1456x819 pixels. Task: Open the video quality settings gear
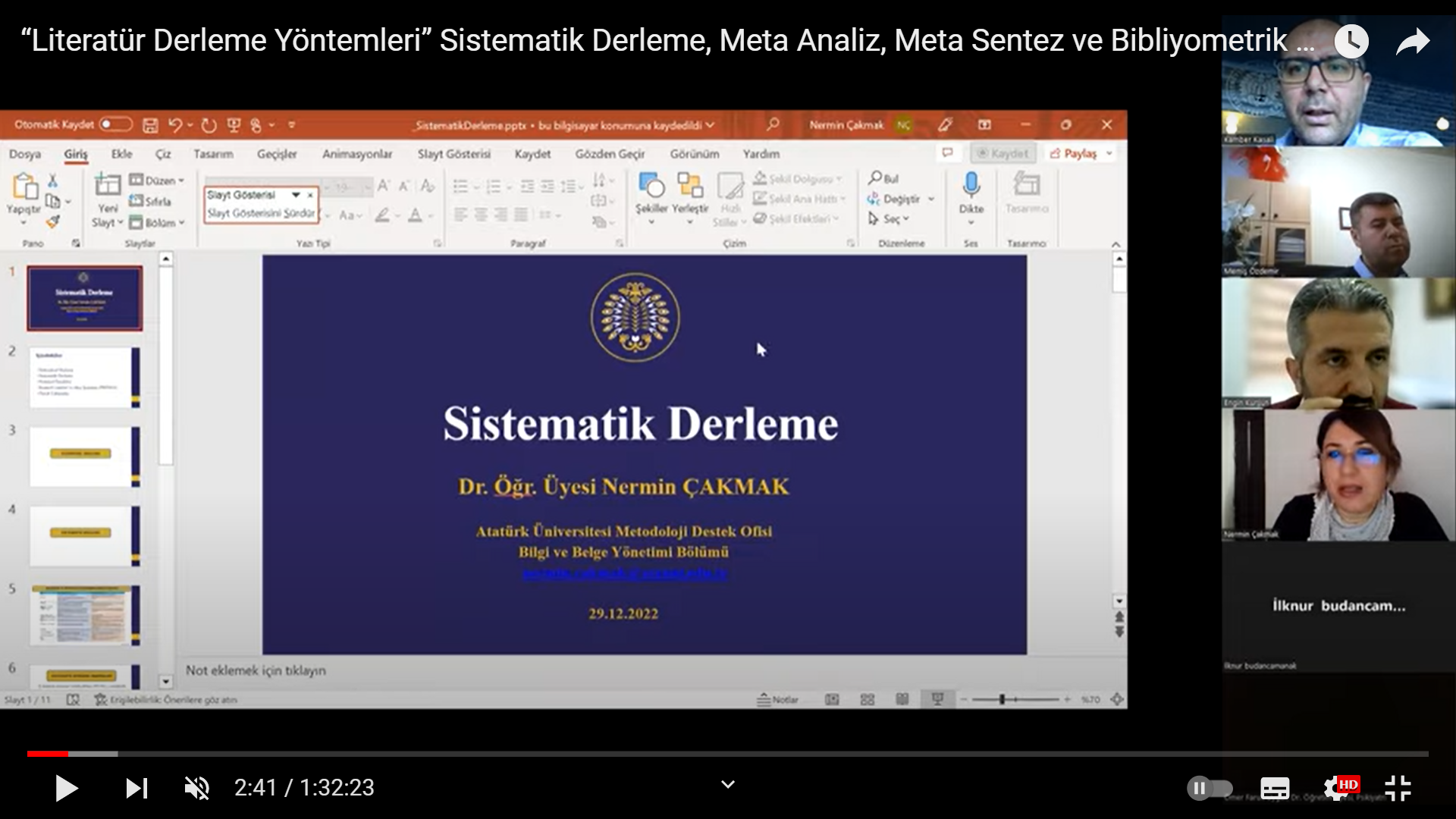pyautogui.click(x=1336, y=789)
